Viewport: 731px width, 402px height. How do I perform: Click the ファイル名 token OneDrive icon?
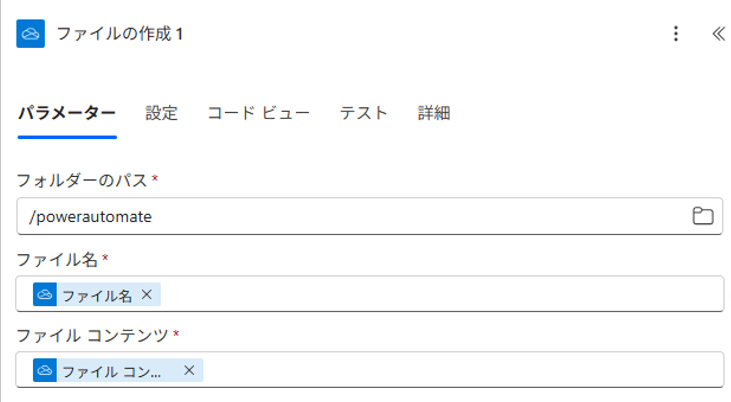pyautogui.click(x=45, y=294)
